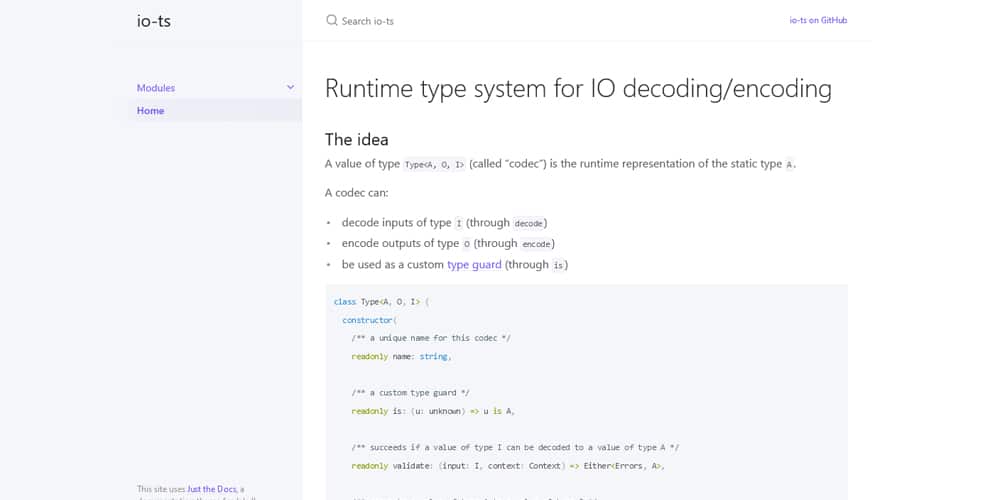
Task: Click the inline code Type<A, O, I>
Action: [434, 165]
